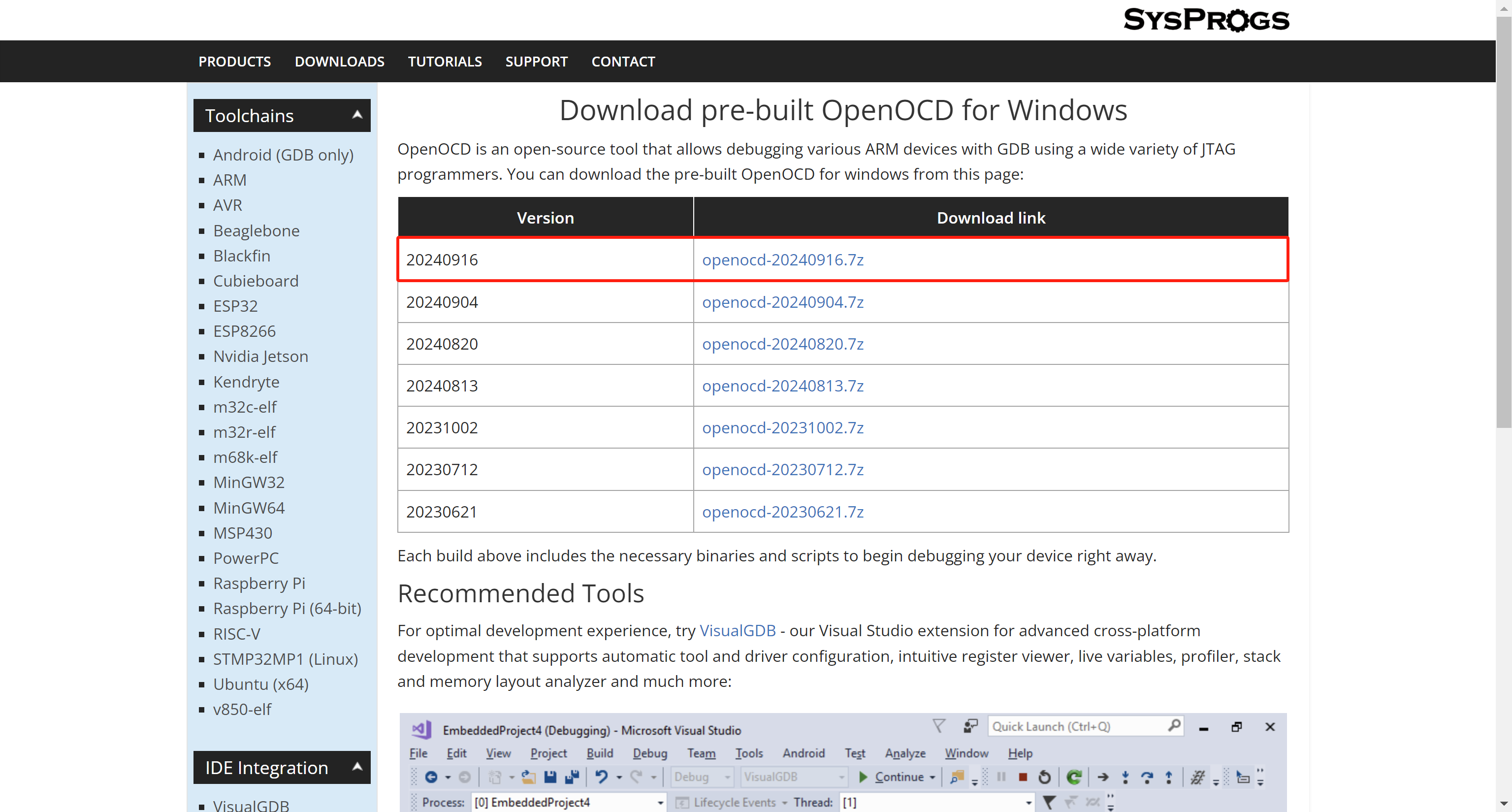
Task: Click the Undo arrow icon in toolbar
Action: point(601,777)
